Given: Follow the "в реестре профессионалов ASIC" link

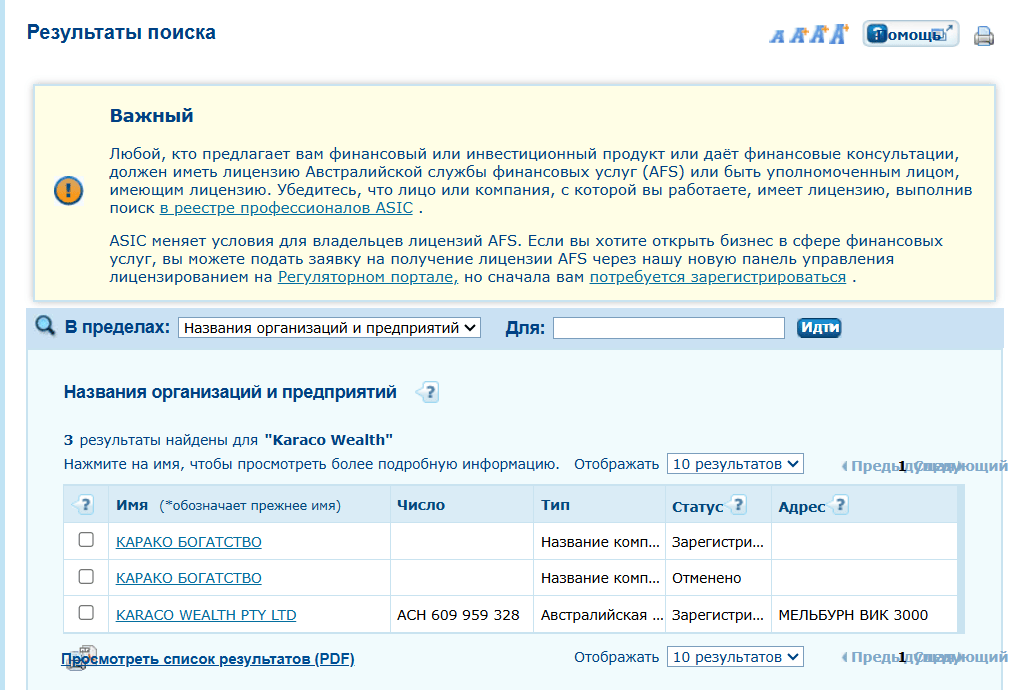Looking at the screenshot, I should [286, 209].
